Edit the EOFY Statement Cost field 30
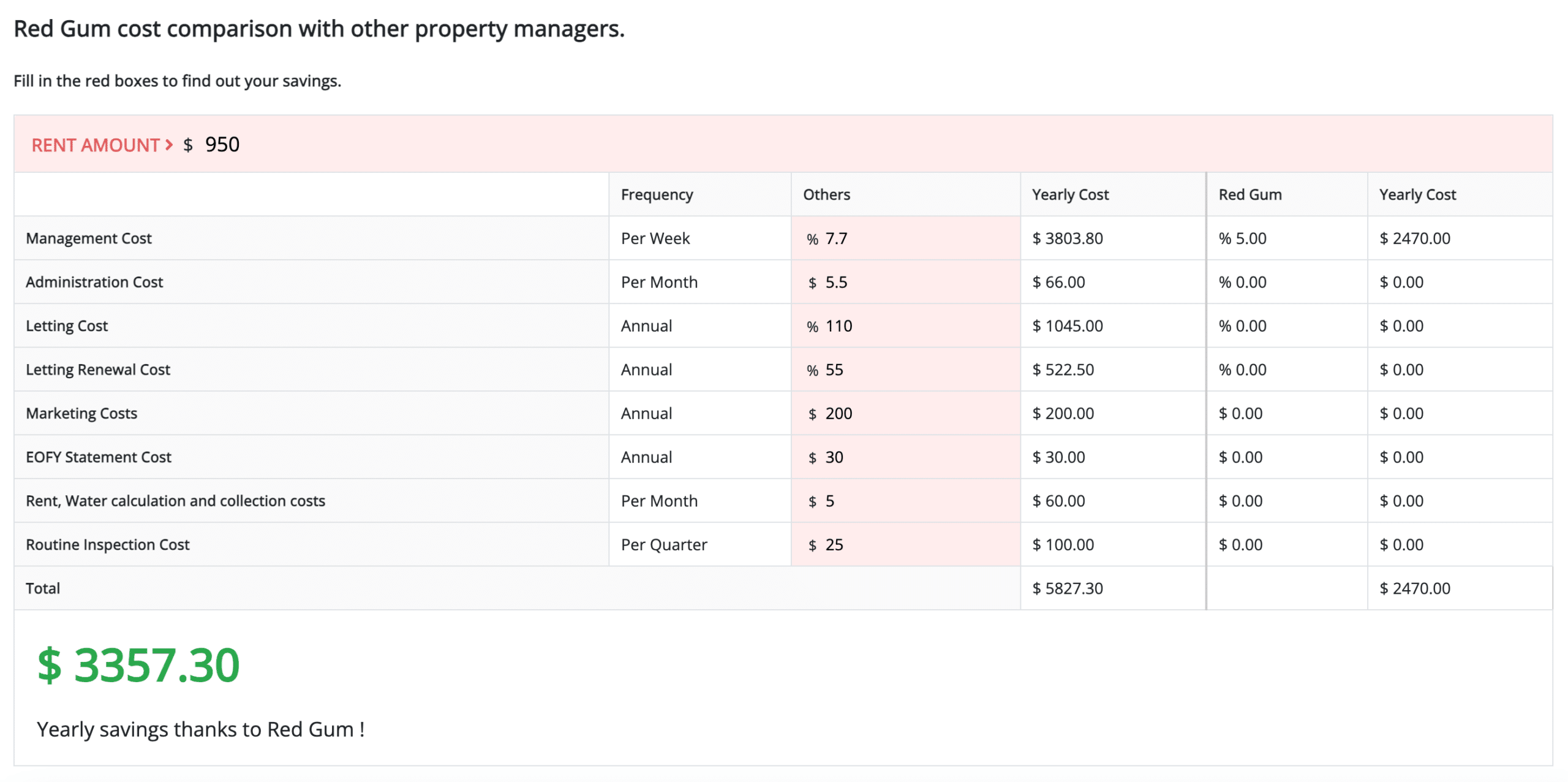 click(905, 457)
